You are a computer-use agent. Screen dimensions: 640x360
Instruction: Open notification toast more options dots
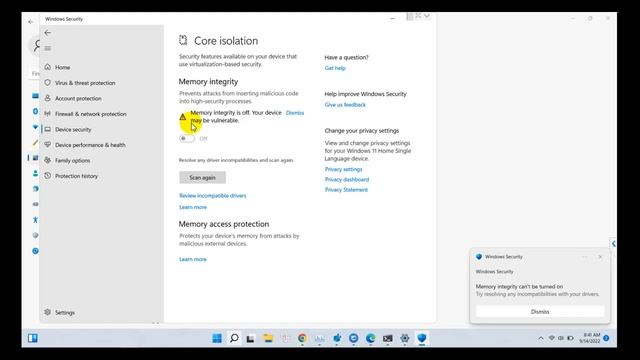pos(585,257)
